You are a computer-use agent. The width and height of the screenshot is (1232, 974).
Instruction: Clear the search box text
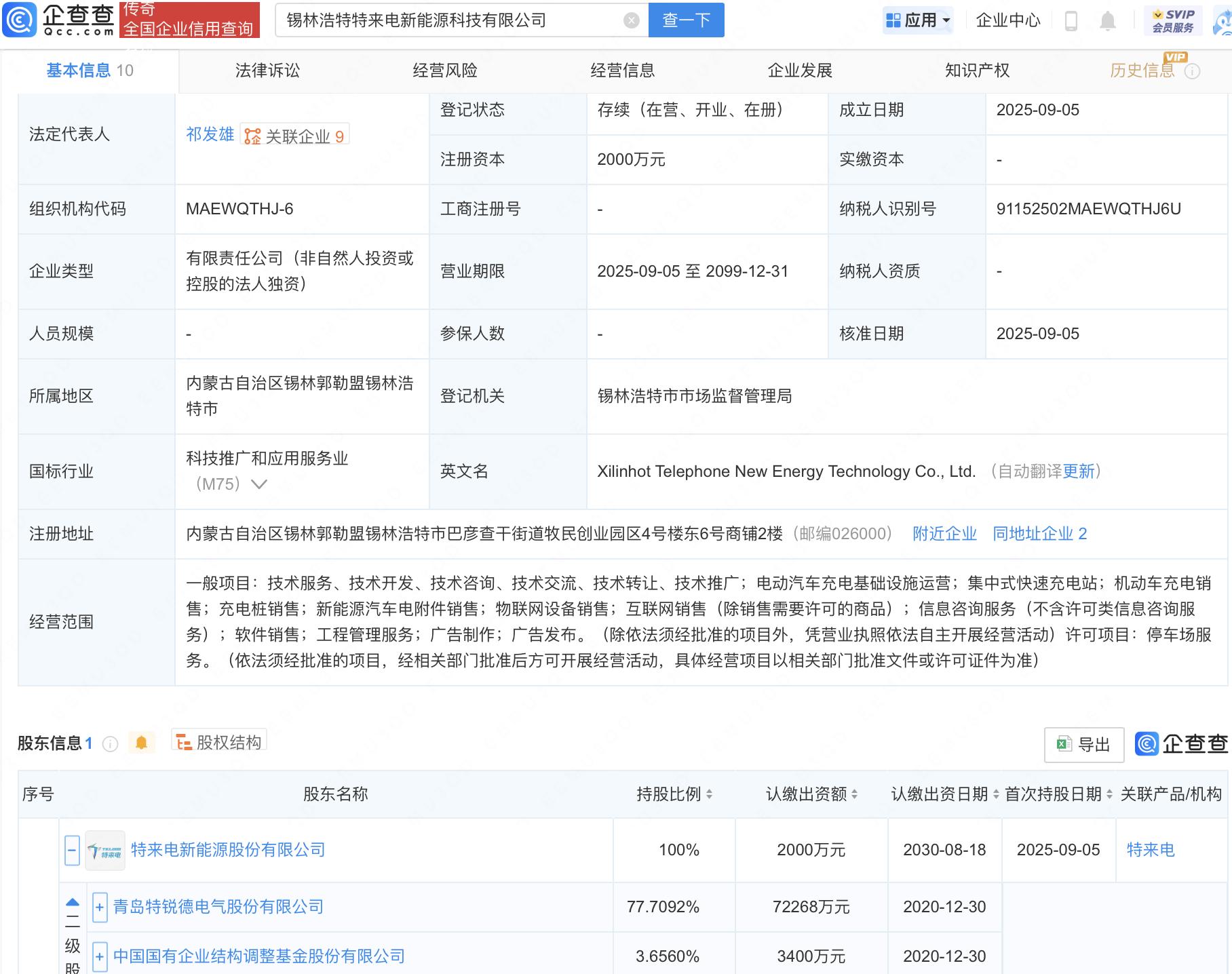pos(632,20)
